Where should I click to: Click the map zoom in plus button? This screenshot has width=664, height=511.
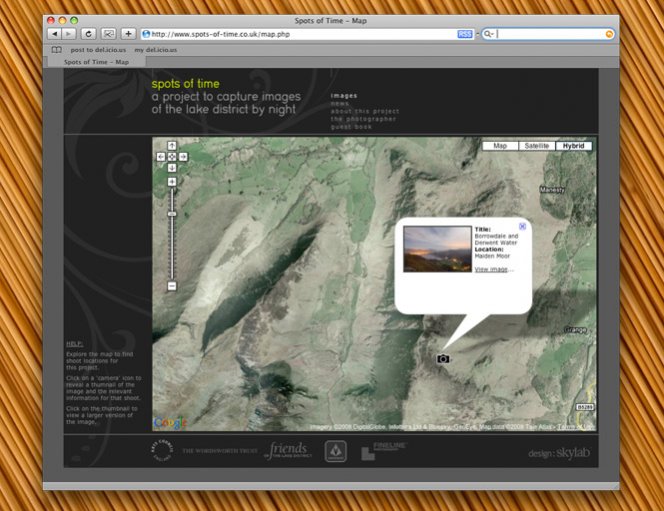click(x=172, y=182)
